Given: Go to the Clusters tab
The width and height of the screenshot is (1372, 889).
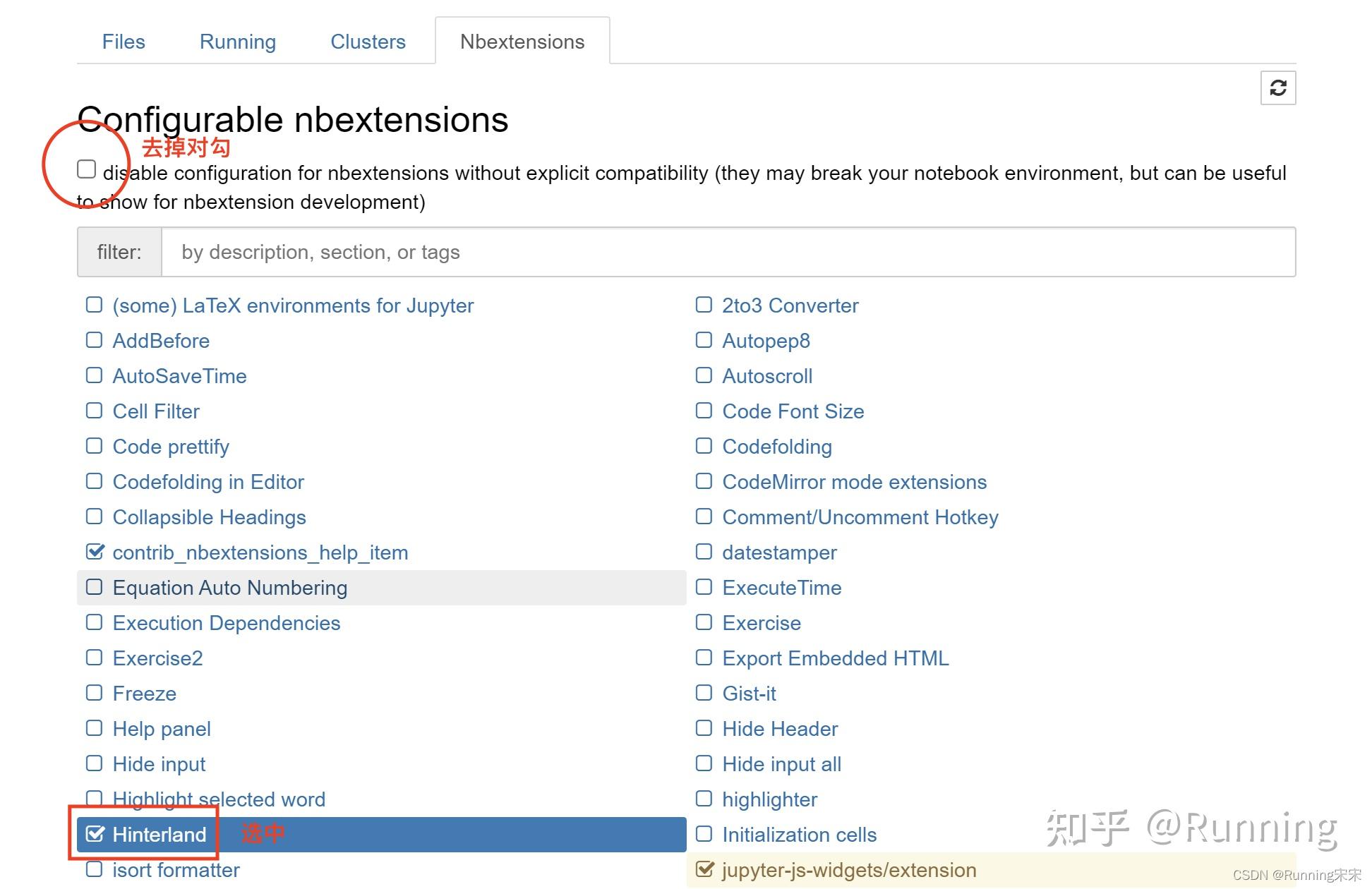Looking at the screenshot, I should (x=368, y=42).
